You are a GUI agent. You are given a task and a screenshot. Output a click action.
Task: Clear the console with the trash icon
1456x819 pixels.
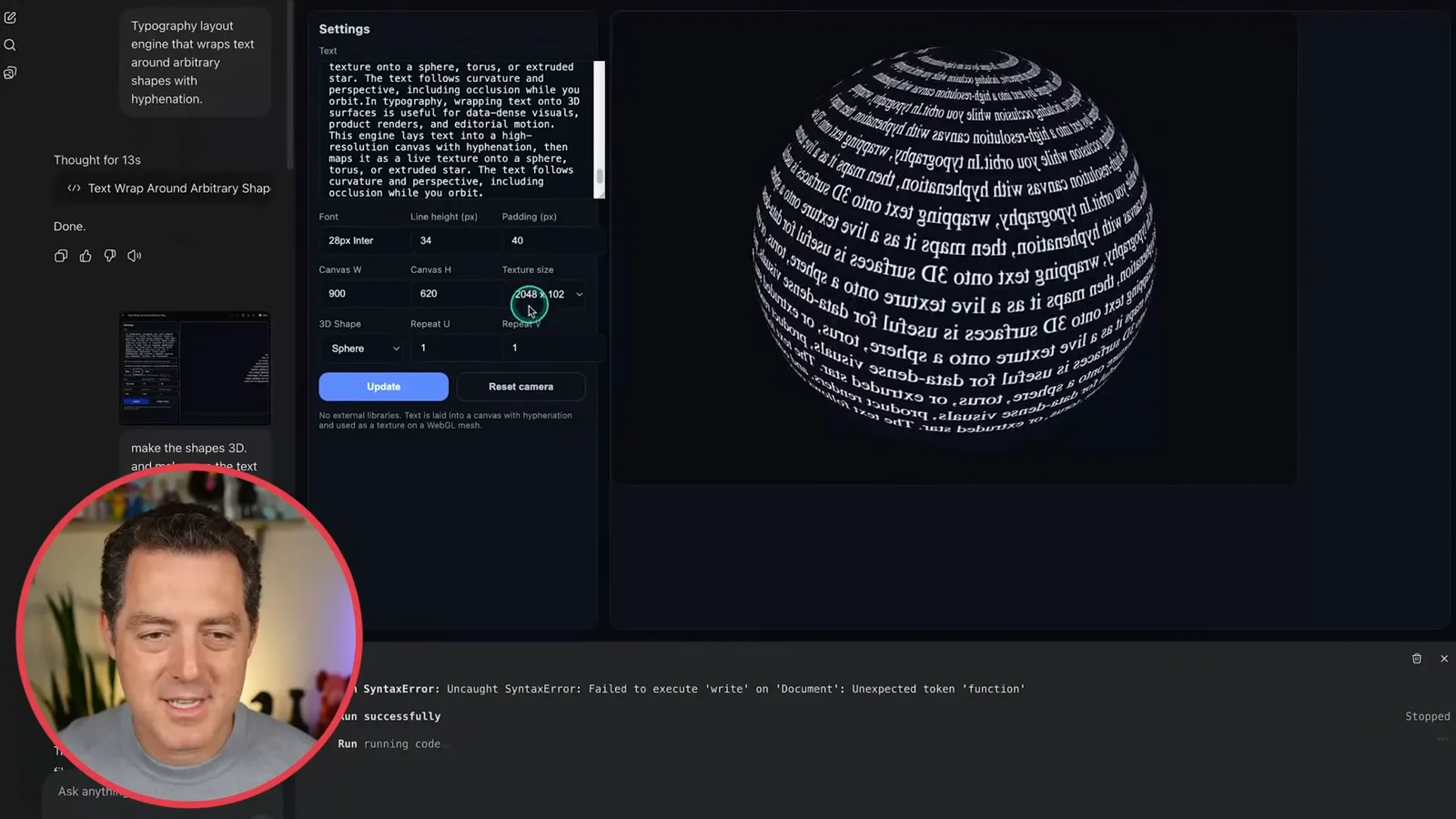pyautogui.click(x=1417, y=658)
